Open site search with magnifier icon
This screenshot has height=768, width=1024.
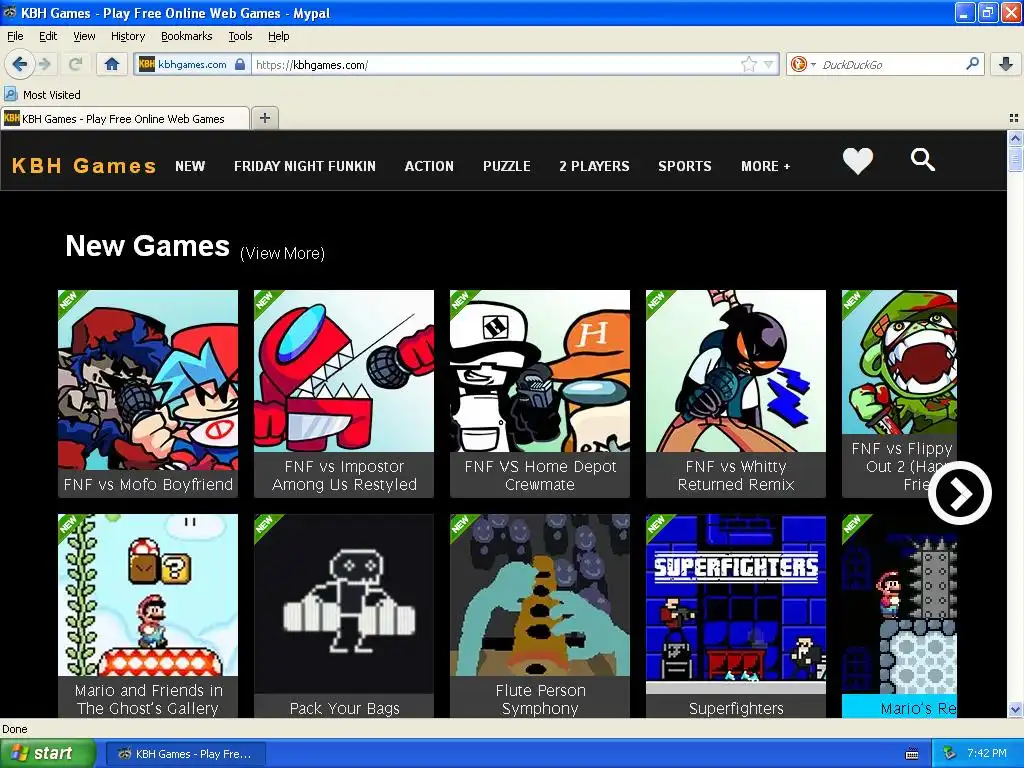click(x=923, y=159)
